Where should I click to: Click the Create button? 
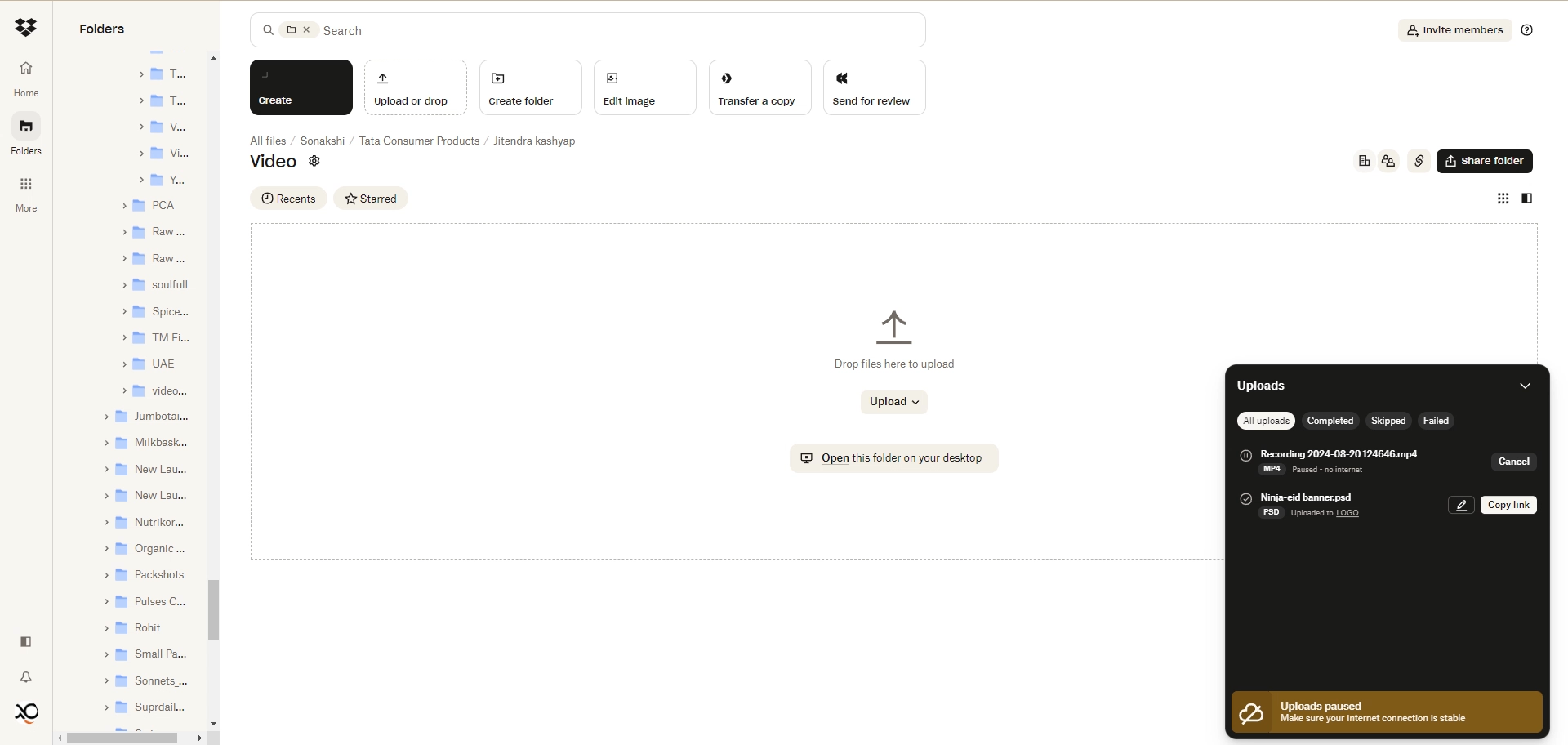pos(301,87)
